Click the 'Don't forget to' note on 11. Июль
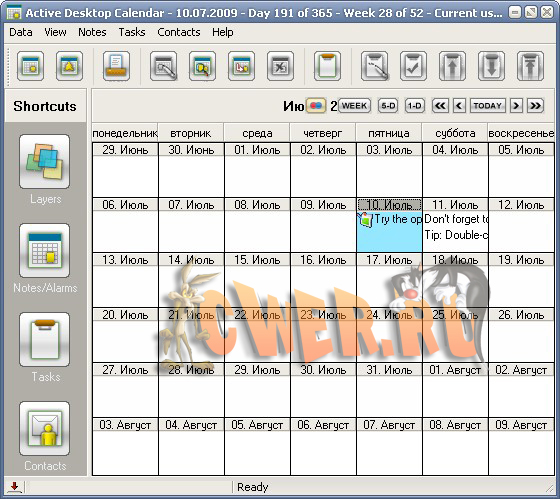Image resolution: width=560 pixels, height=499 pixels. (456, 219)
